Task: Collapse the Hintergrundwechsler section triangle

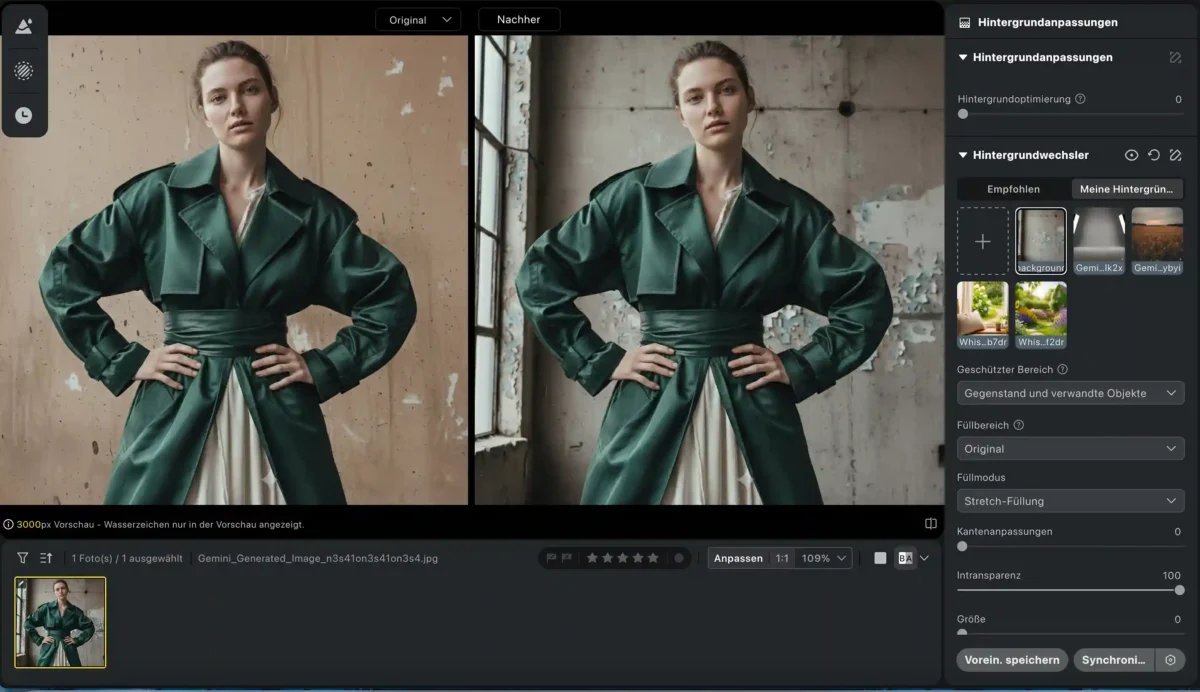Action: (x=963, y=155)
